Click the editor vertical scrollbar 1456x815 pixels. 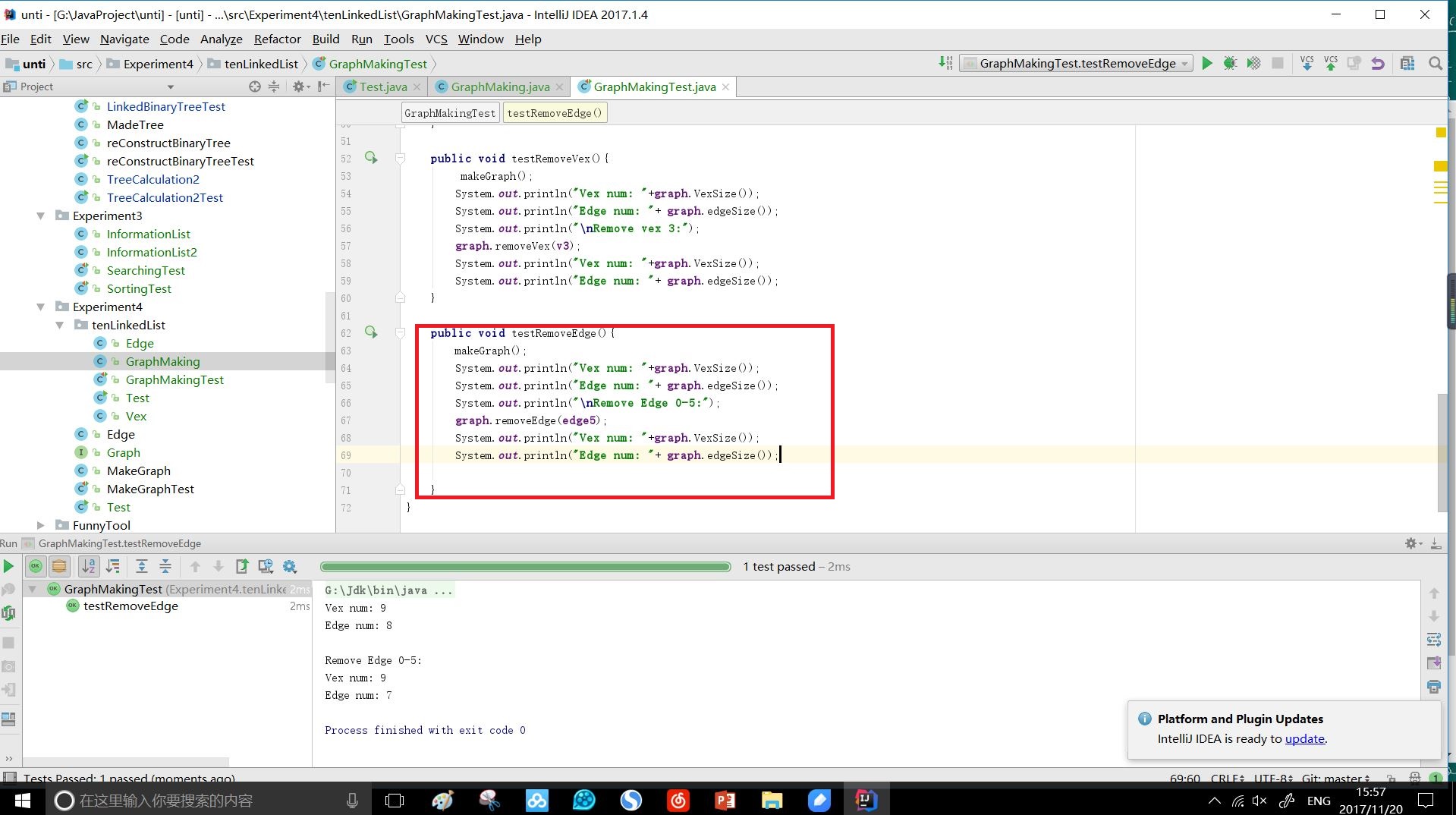click(1442, 453)
